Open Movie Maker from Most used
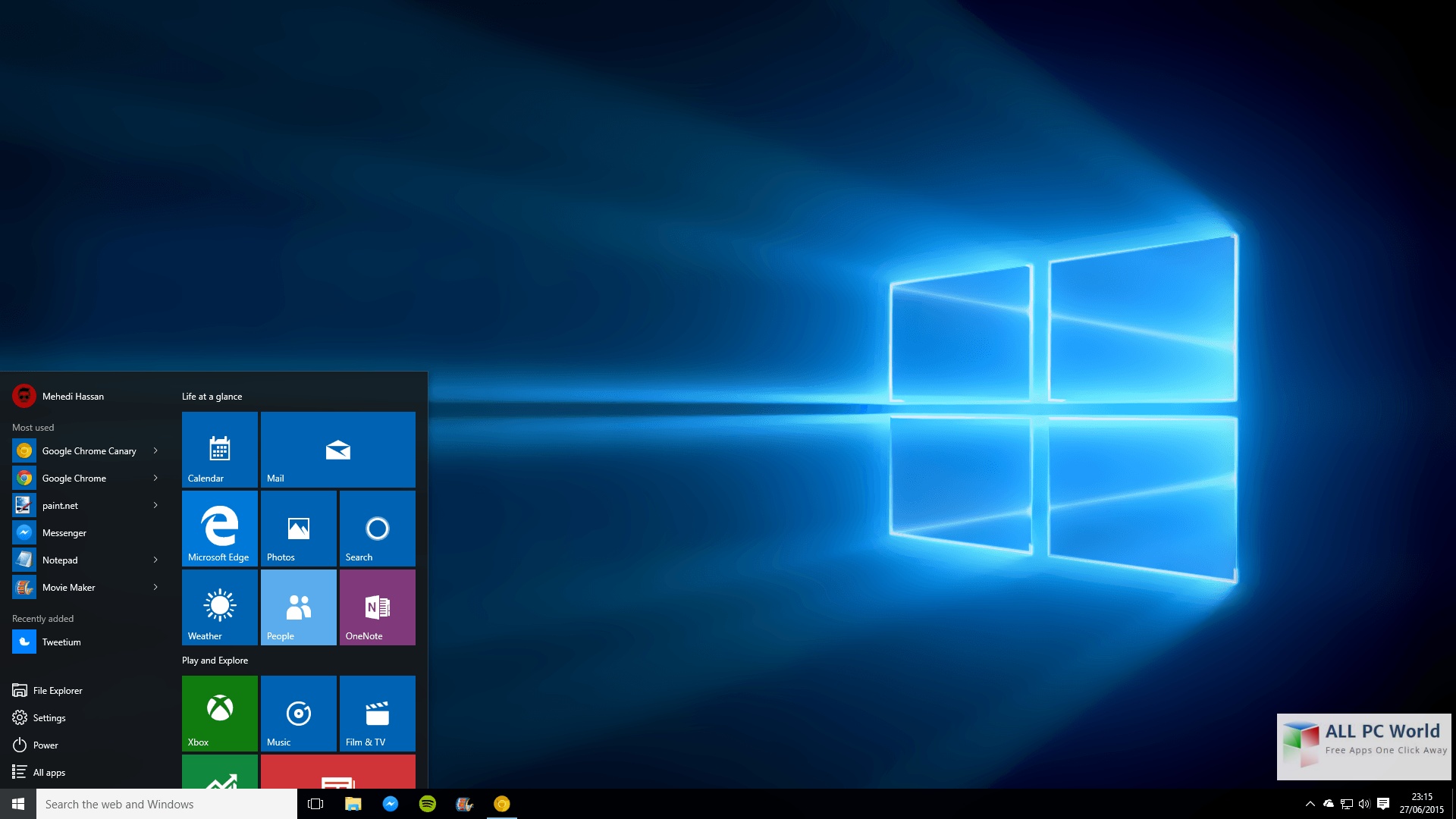This screenshot has width=1456, height=819. tap(87, 587)
